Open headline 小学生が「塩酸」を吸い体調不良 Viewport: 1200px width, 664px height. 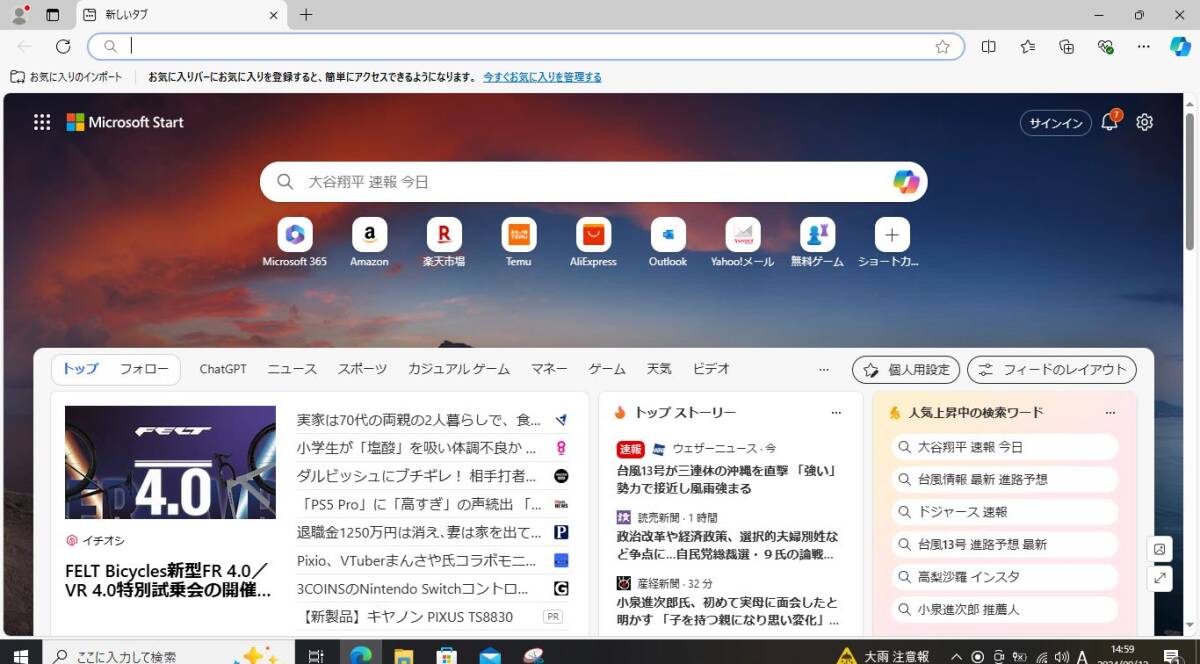coord(417,448)
